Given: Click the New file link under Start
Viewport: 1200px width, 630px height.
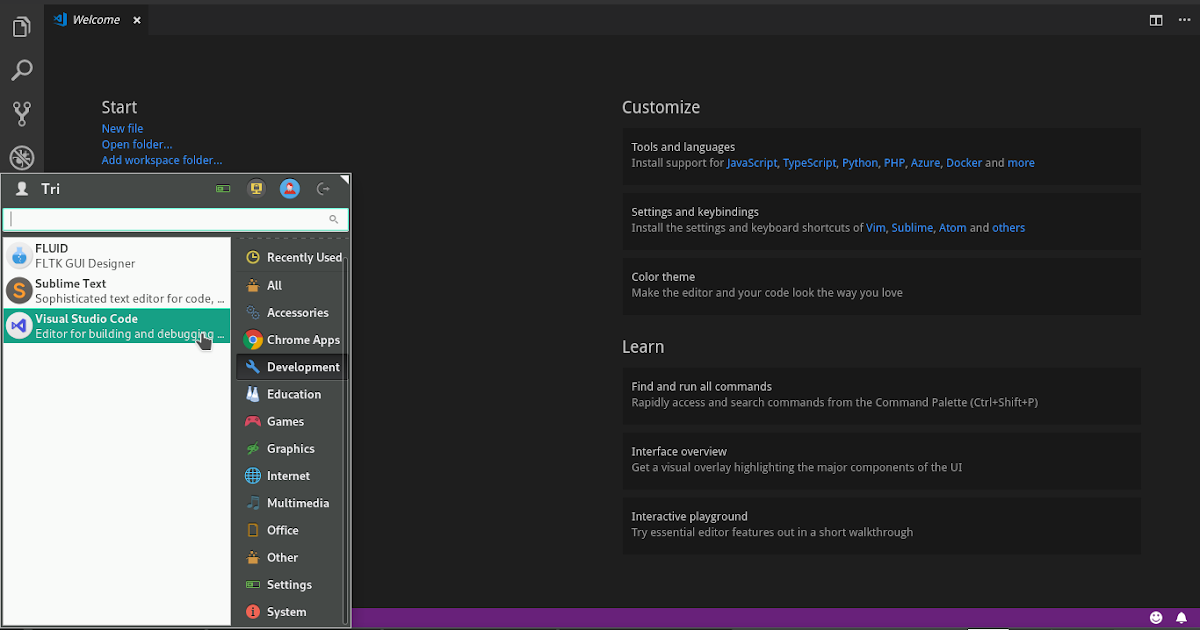Looking at the screenshot, I should tap(121, 128).
